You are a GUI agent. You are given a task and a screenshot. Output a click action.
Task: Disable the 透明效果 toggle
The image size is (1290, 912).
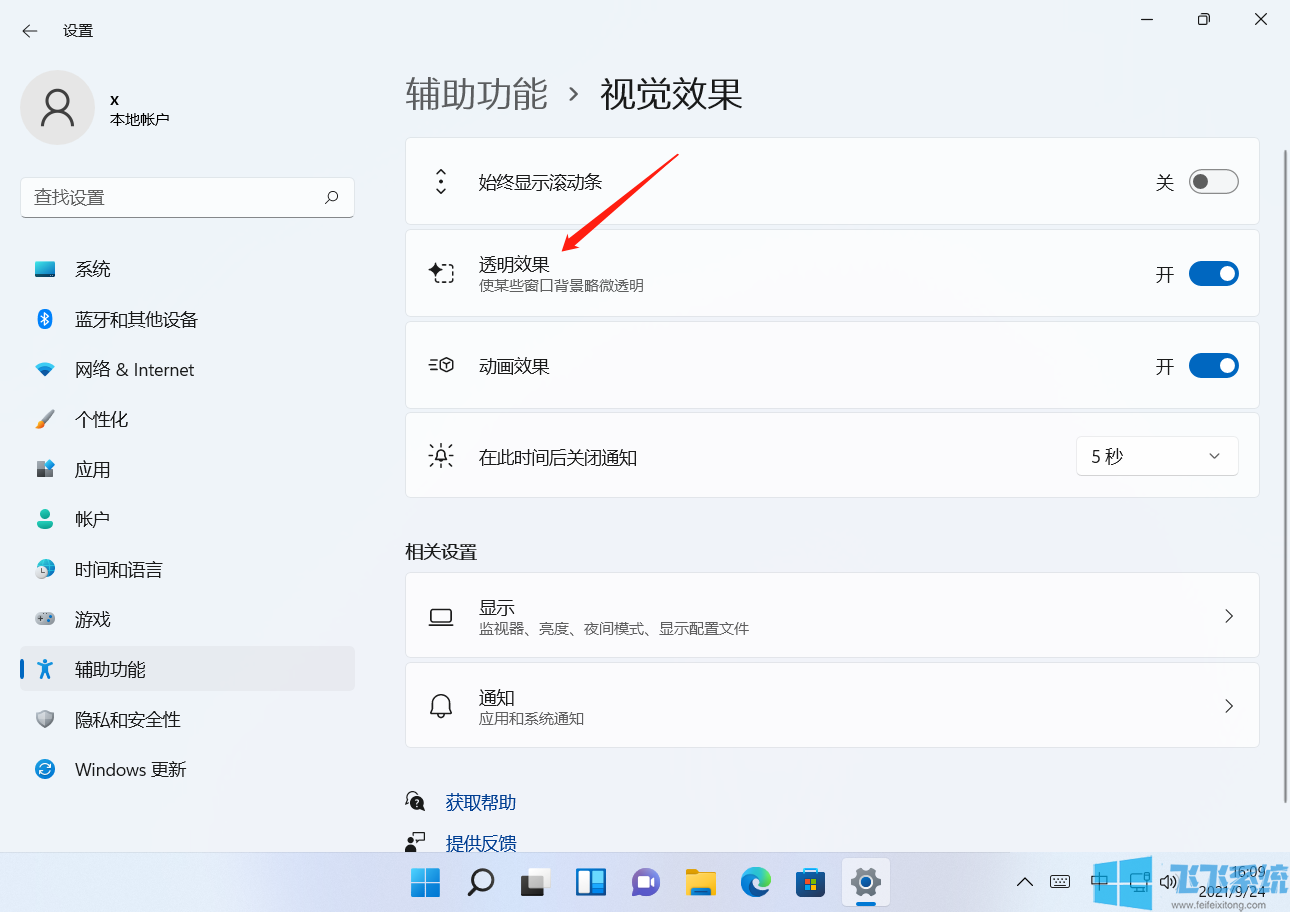pos(1213,273)
